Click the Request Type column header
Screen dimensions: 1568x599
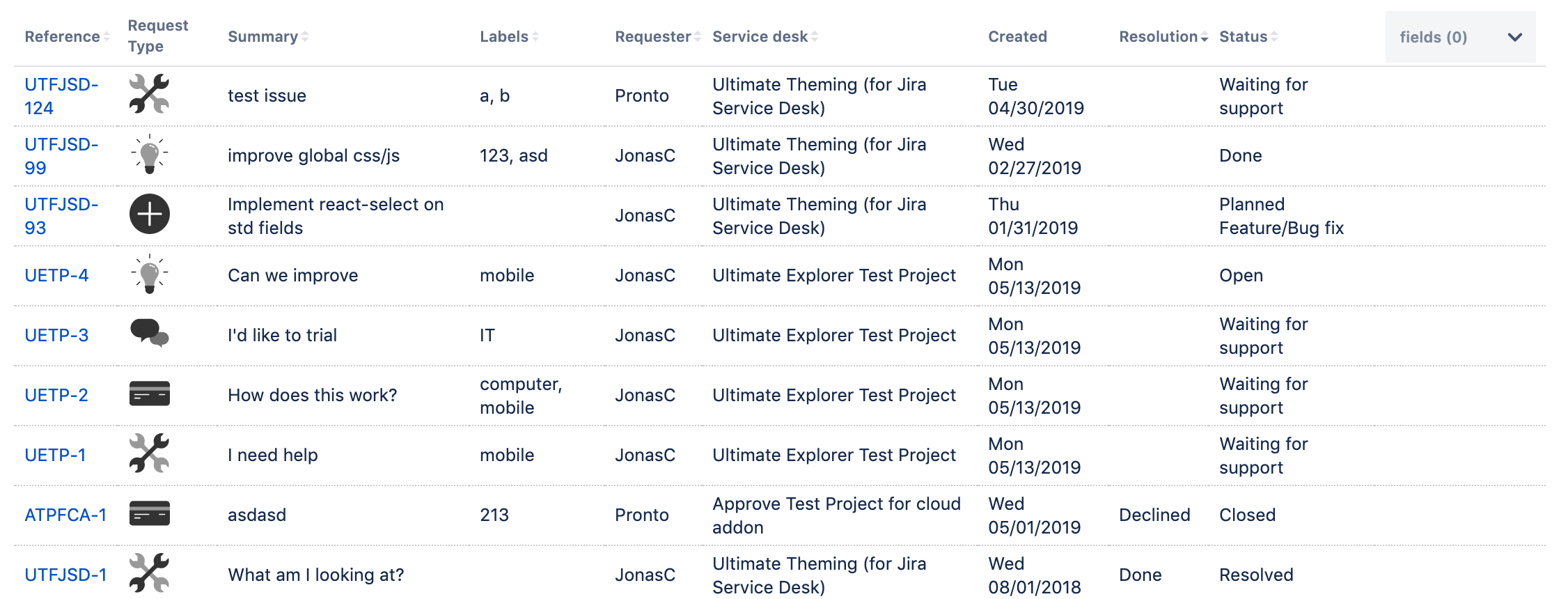coord(158,36)
